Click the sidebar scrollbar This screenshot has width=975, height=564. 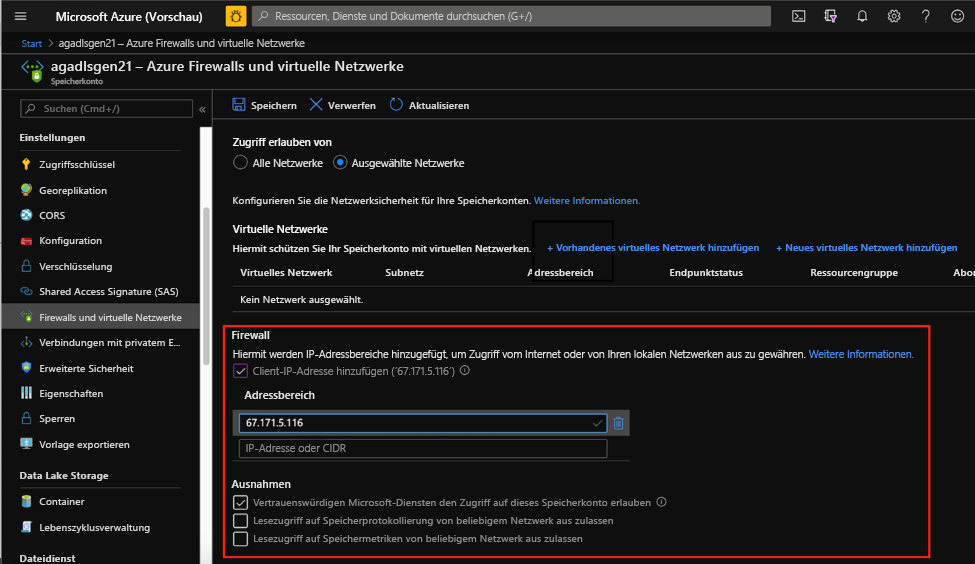(x=206, y=286)
